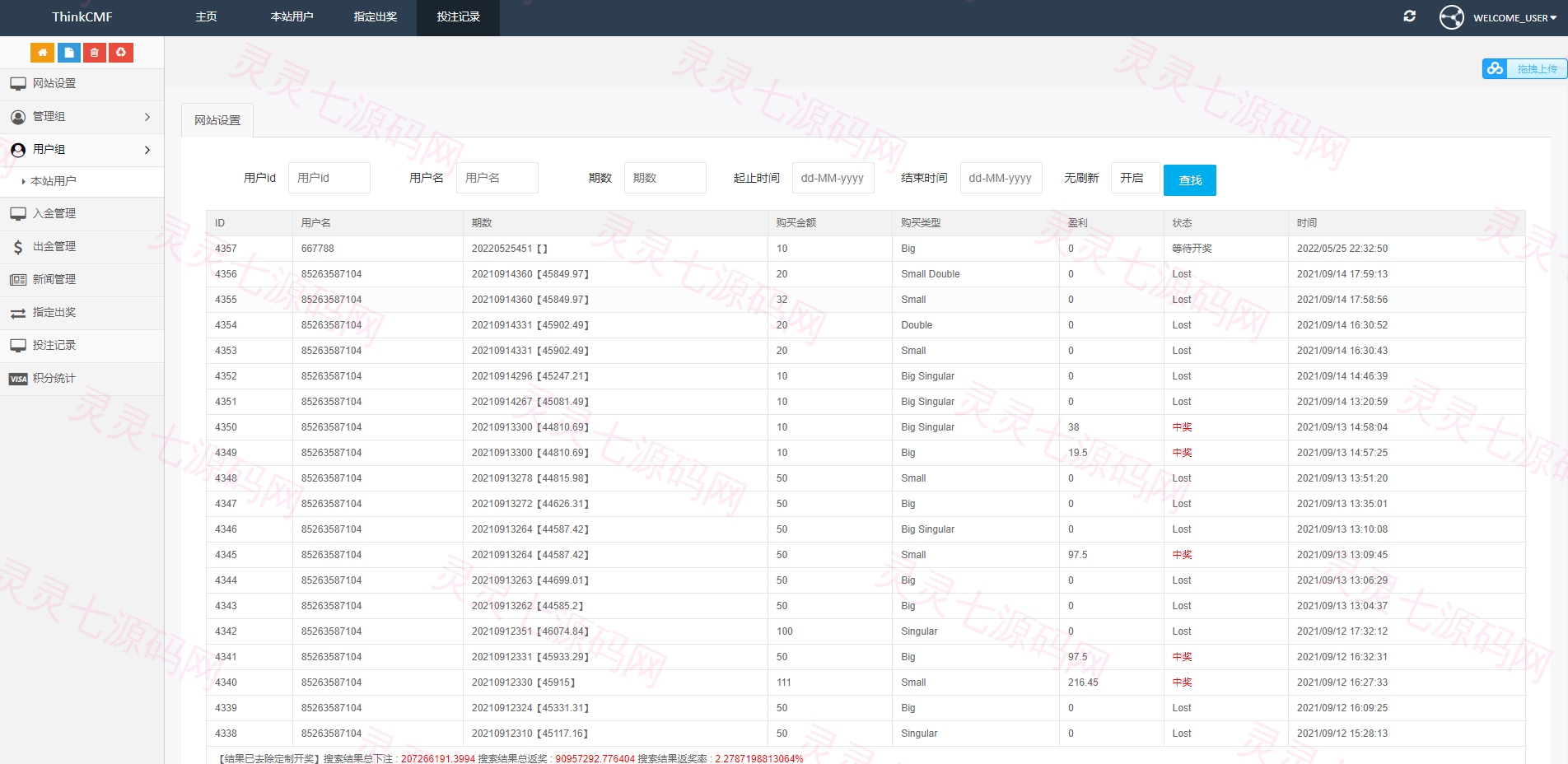Click the dollar icon next to 出金管理
Viewport: 1568px width, 764px height.
pyautogui.click(x=18, y=246)
